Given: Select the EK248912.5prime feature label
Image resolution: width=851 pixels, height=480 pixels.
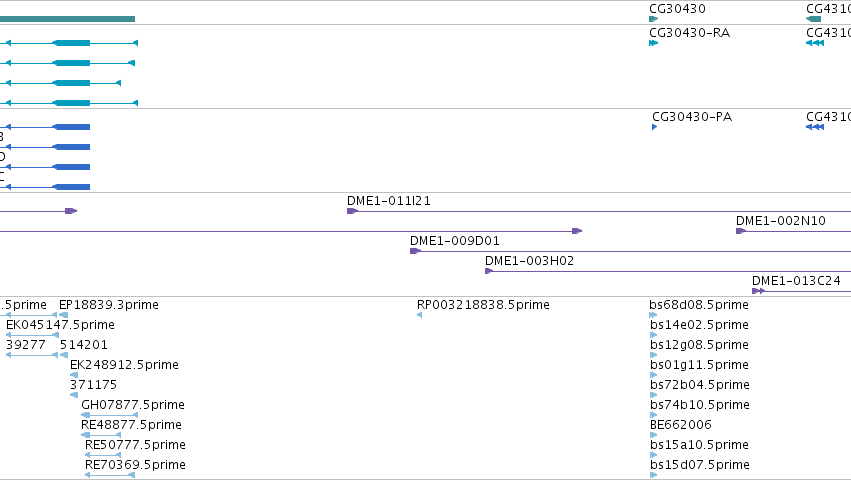Looking at the screenshot, I should tap(124, 364).
